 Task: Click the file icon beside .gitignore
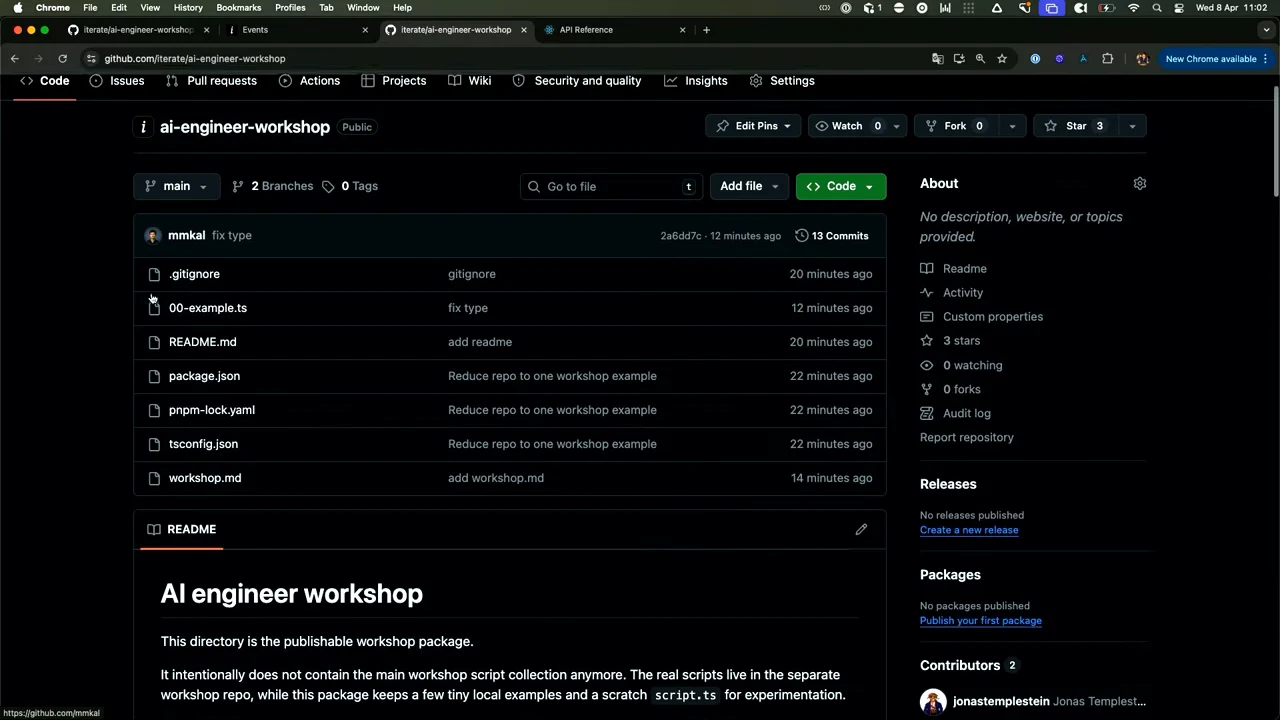point(154,274)
